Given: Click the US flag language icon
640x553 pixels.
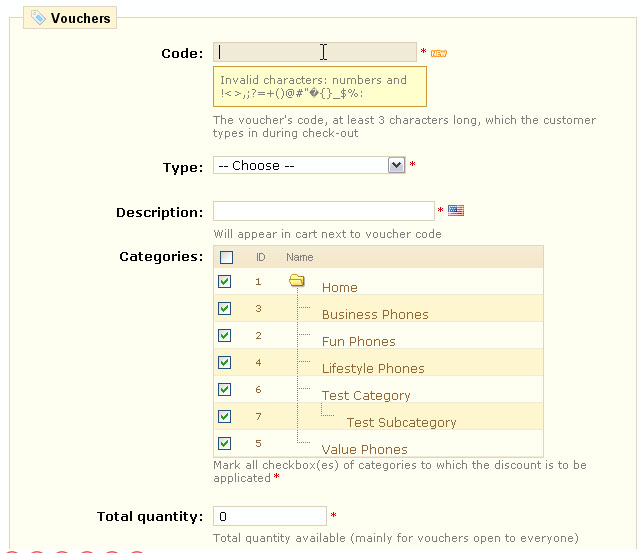Looking at the screenshot, I should click(456, 211).
